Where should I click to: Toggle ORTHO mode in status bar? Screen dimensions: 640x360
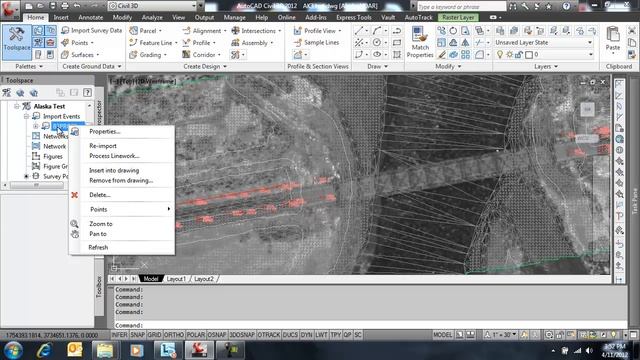174,335
